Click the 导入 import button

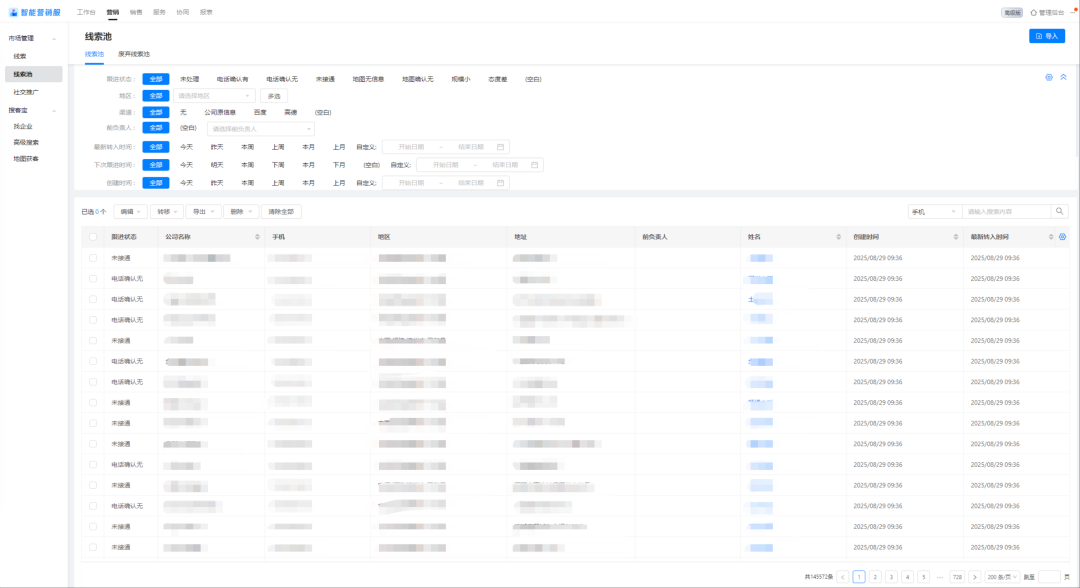[x=1047, y=36]
